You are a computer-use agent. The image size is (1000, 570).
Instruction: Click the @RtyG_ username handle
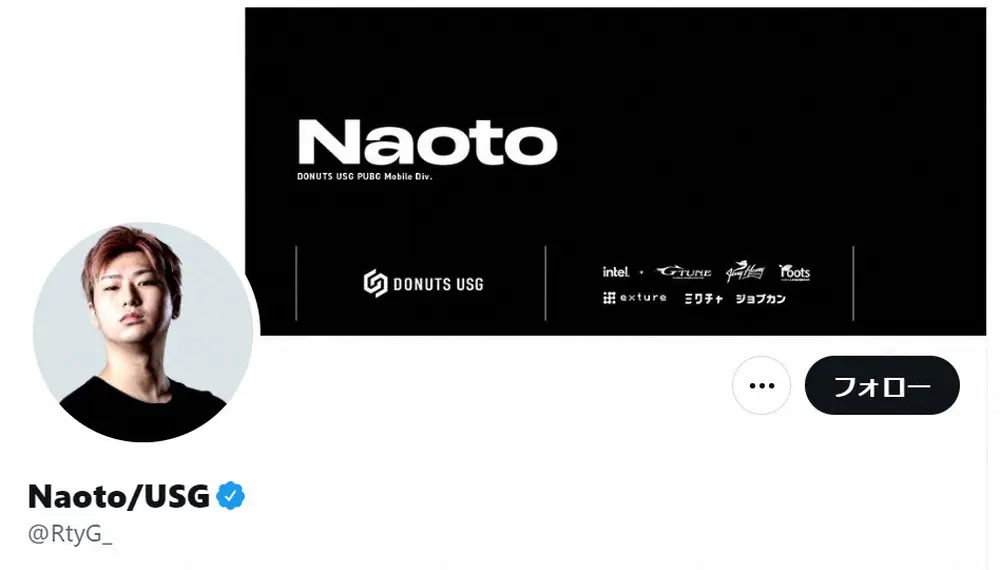coord(70,534)
